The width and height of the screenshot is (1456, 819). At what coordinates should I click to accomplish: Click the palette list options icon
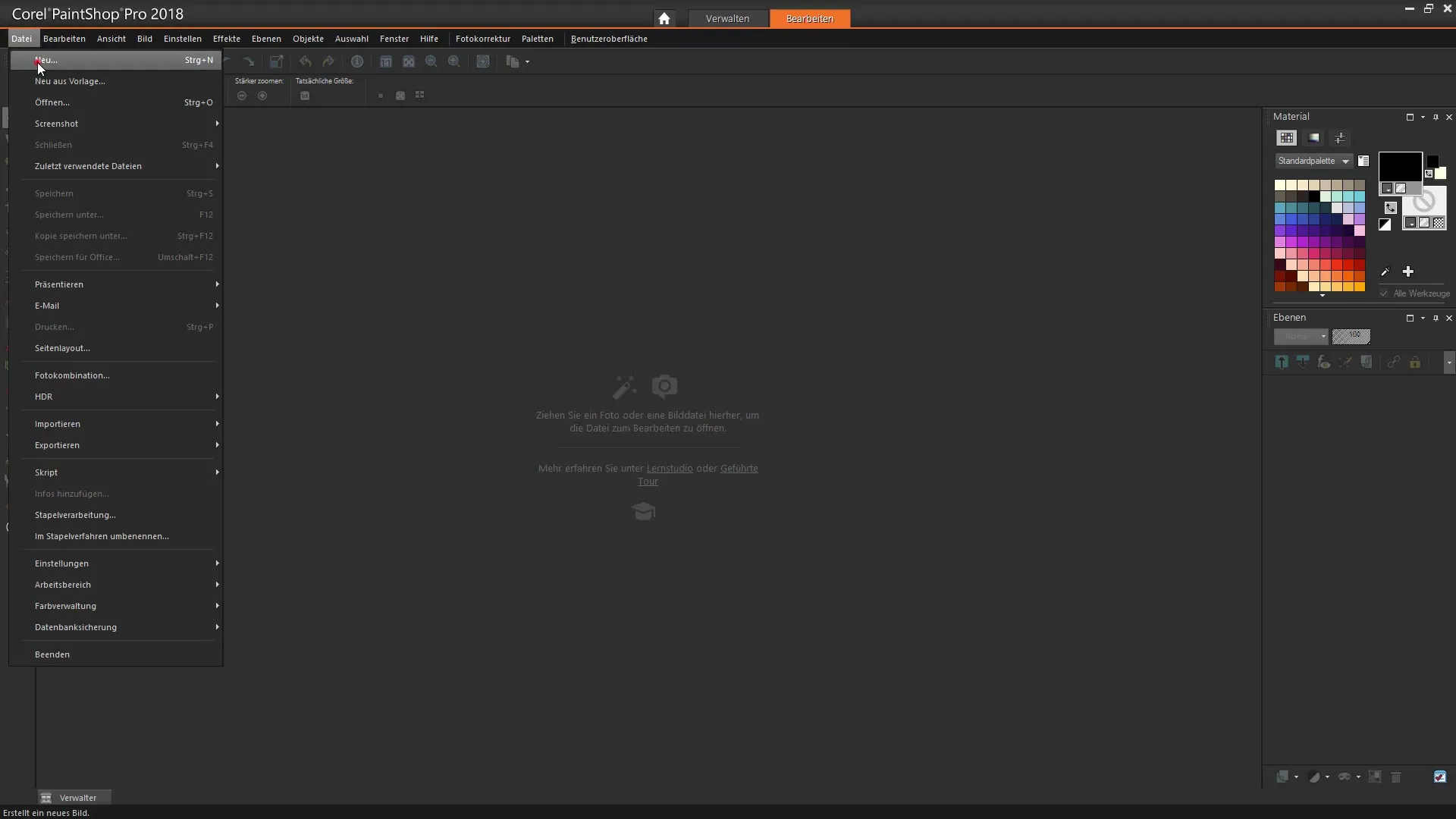click(1363, 161)
